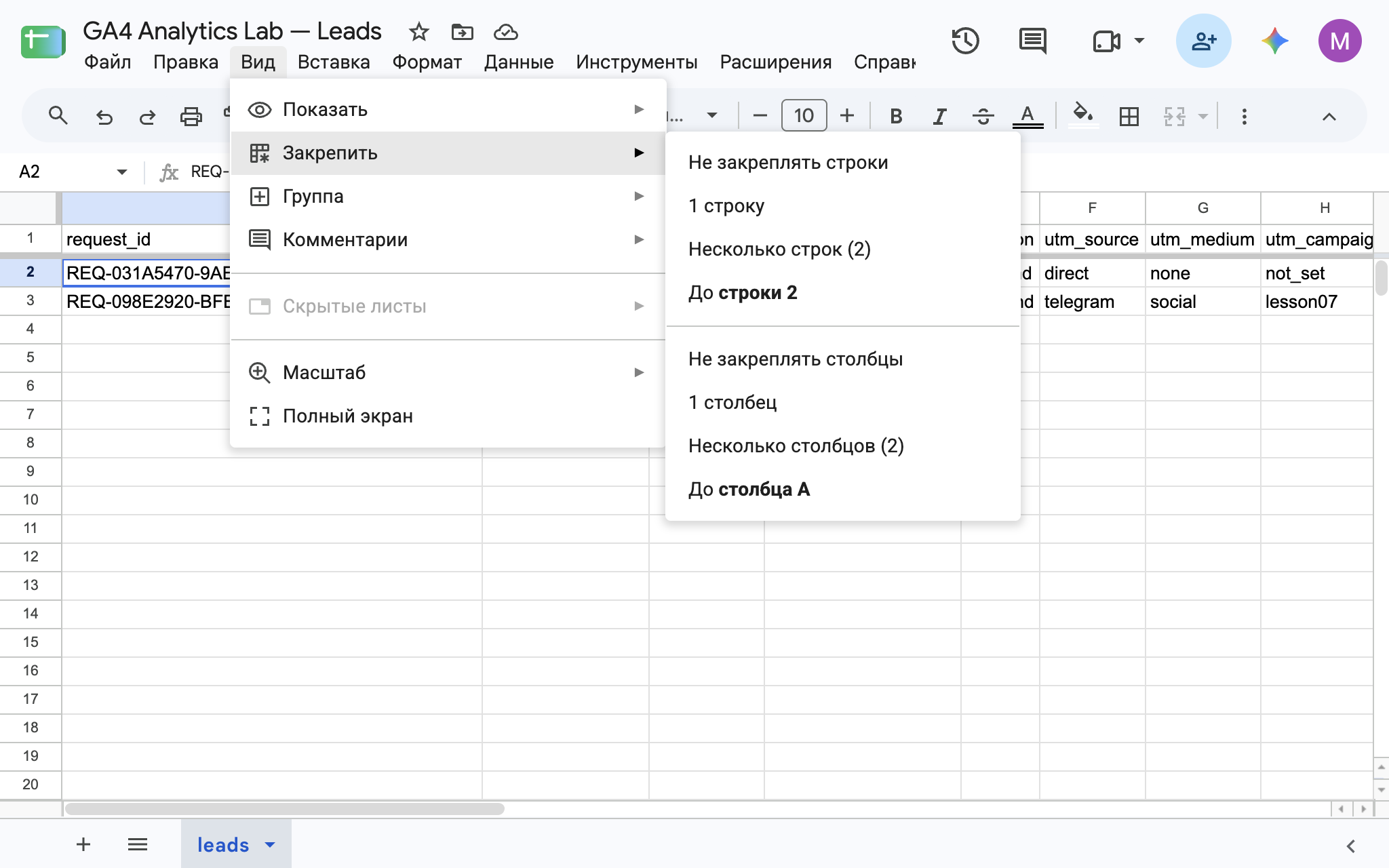Select До строки 2 freeze option
This screenshot has width=1389, height=868.
(843, 292)
